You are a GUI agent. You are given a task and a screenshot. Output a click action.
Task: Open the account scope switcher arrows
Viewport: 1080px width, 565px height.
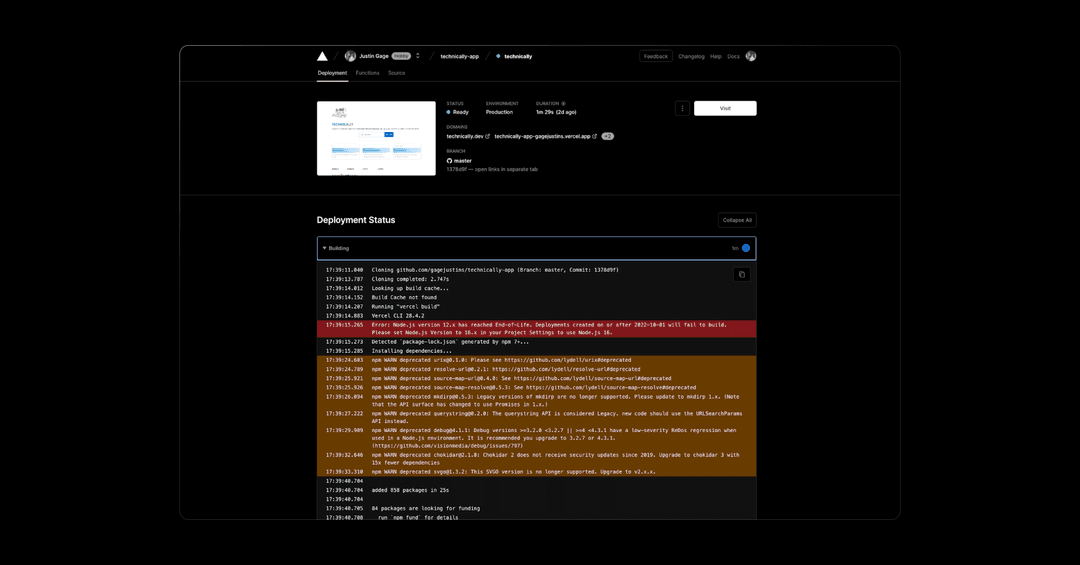click(x=417, y=56)
